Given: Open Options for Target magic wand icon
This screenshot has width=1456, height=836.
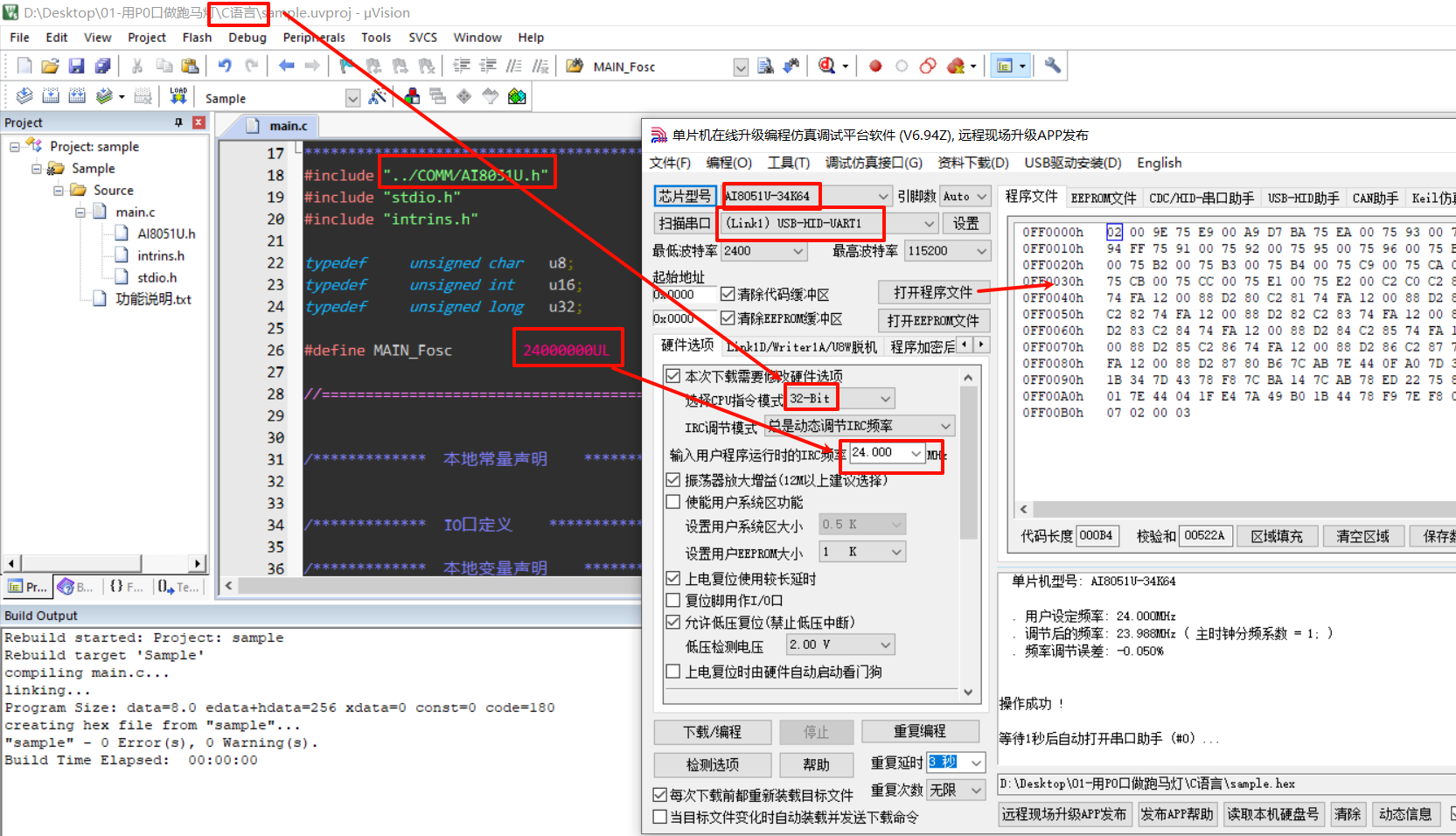Looking at the screenshot, I should click(378, 96).
